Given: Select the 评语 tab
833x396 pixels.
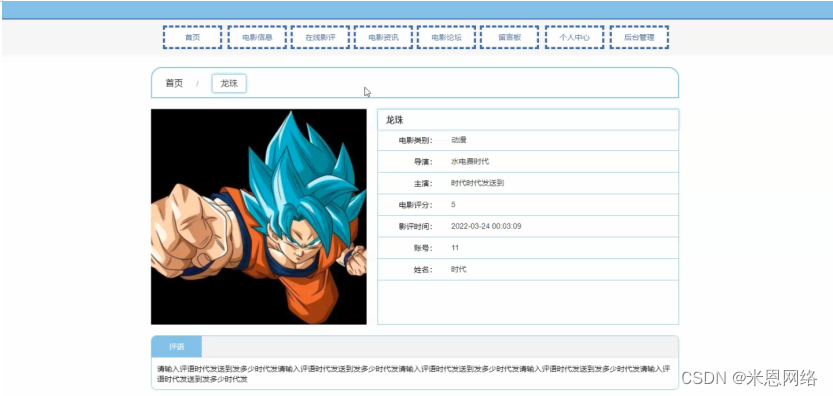Looking at the screenshot, I should pos(176,347).
